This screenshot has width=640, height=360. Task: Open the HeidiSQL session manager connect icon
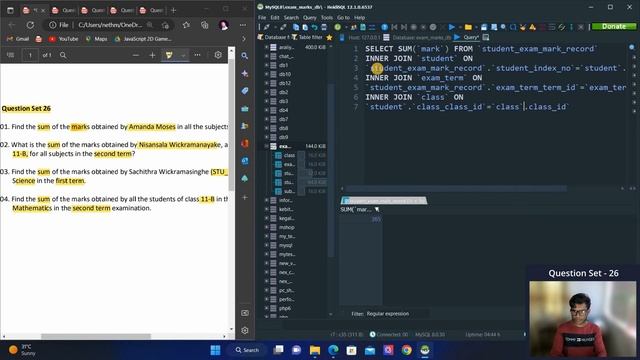coord(267,27)
